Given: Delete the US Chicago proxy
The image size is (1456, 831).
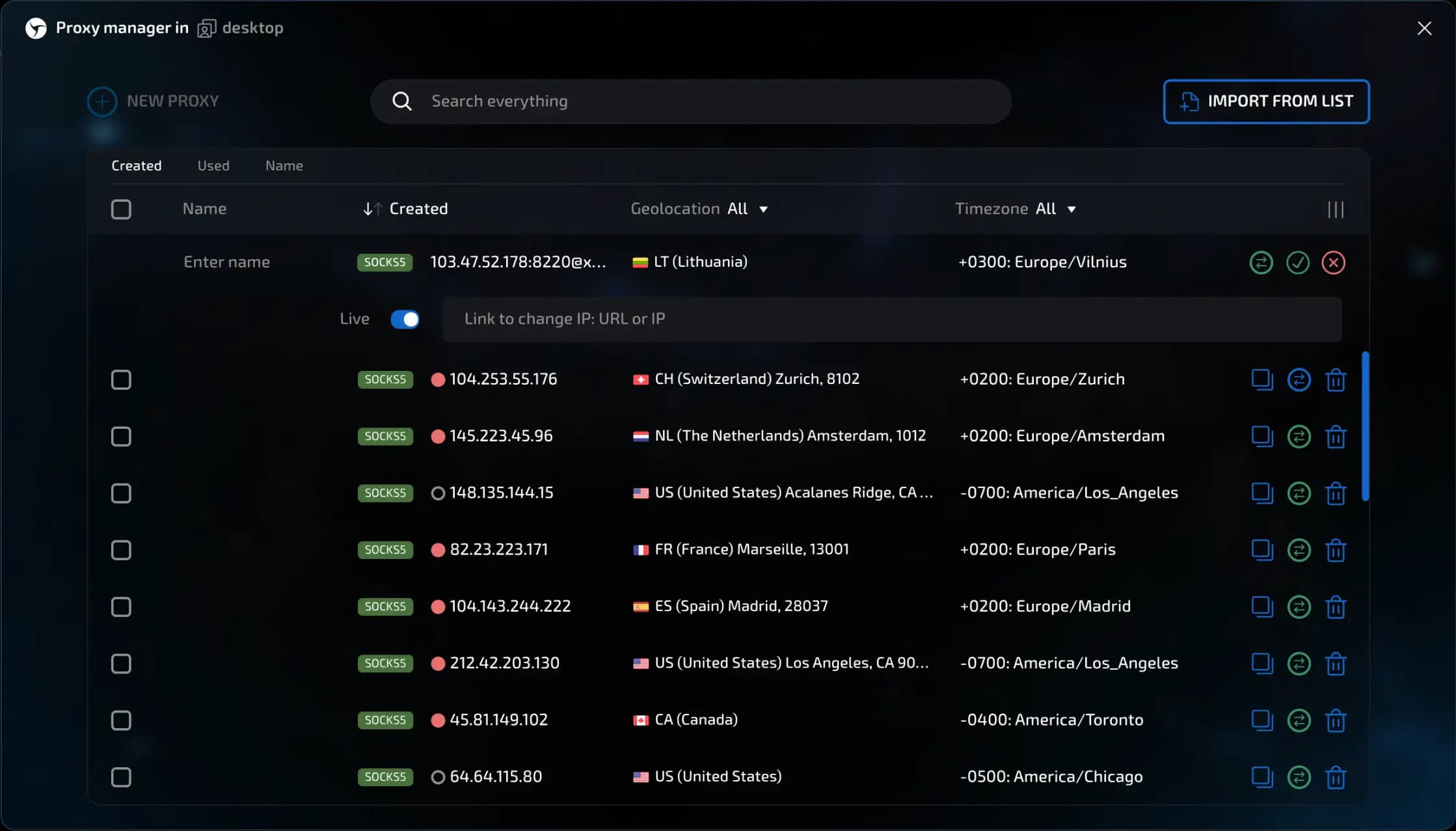Looking at the screenshot, I should (x=1336, y=777).
